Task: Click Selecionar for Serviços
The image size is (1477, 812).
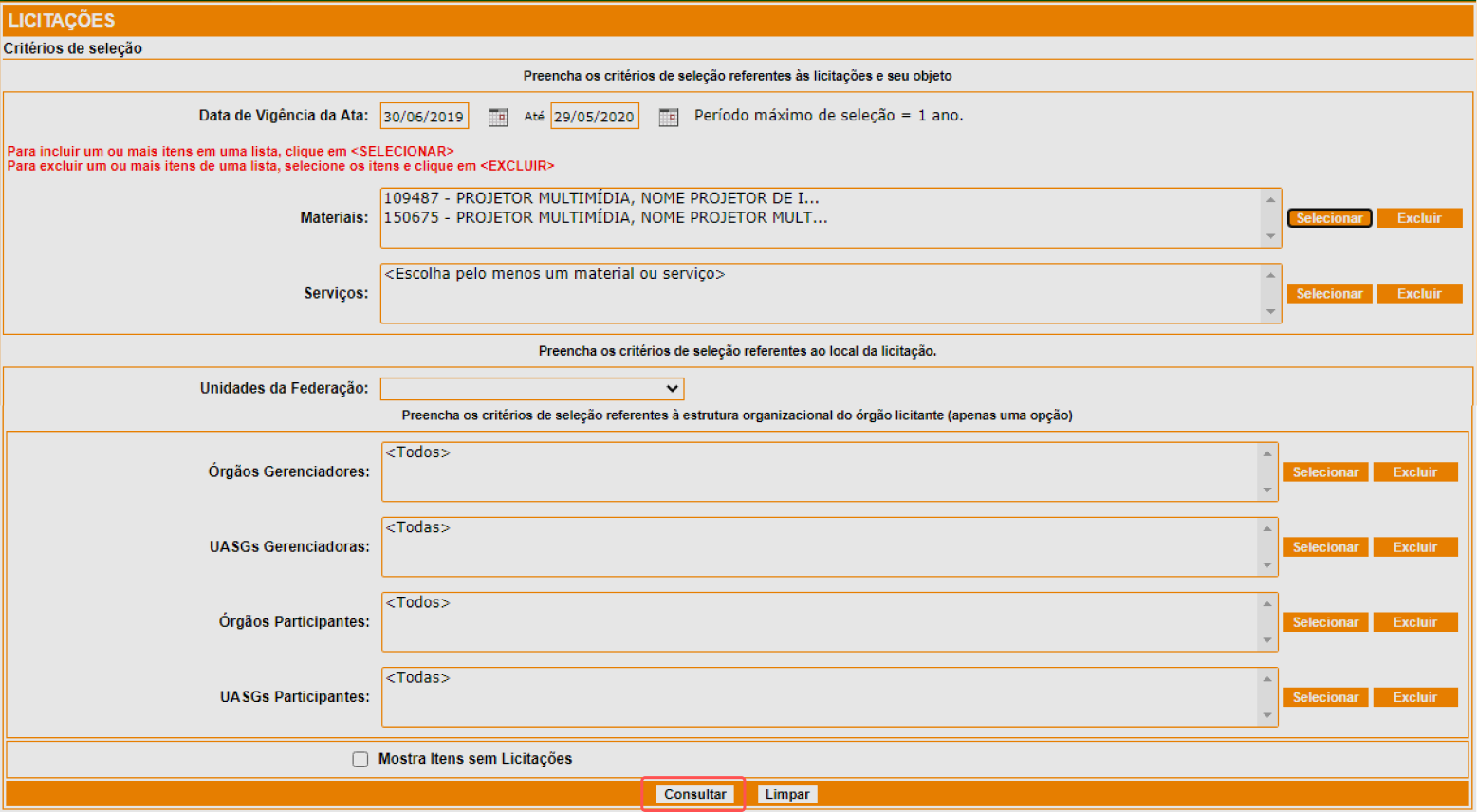Action: [1329, 294]
